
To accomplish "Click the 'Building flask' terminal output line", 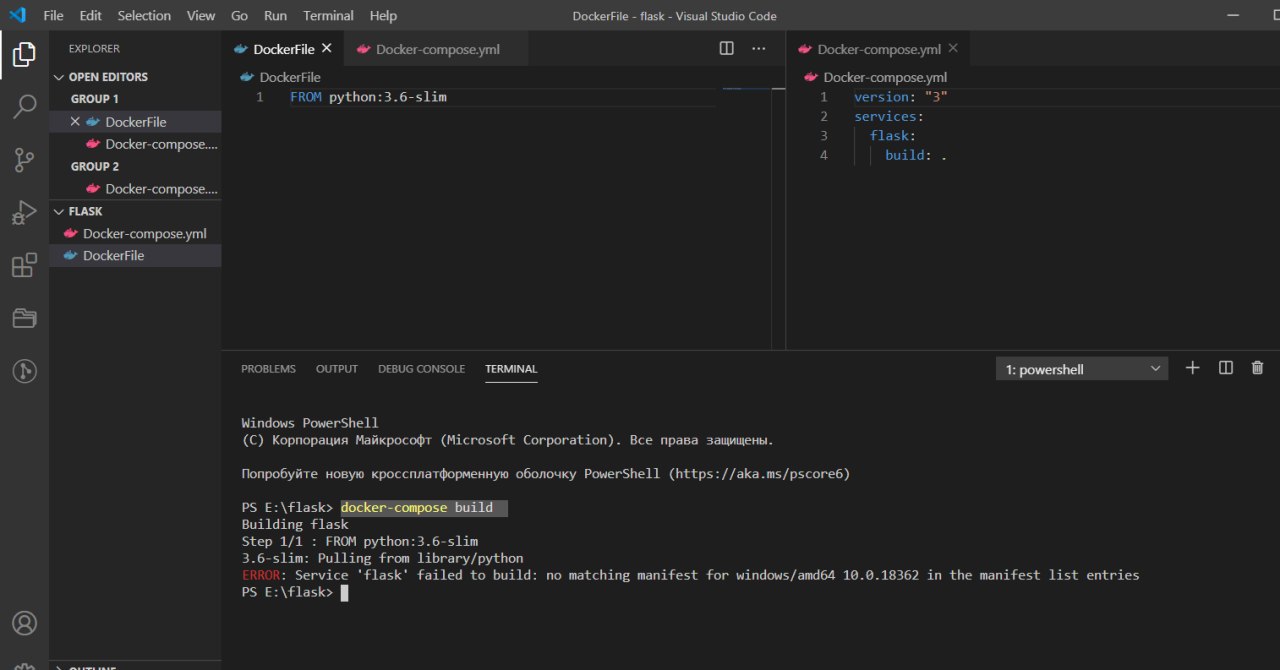I will click(x=295, y=524).
